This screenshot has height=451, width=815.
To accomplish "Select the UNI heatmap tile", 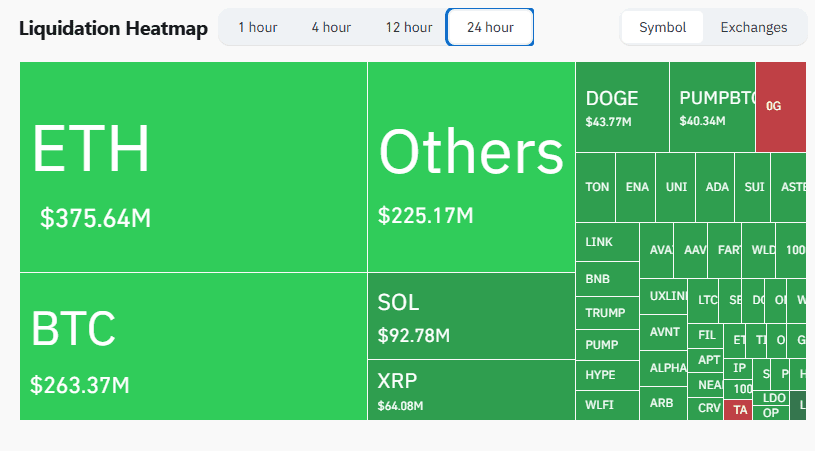I will click(676, 188).
